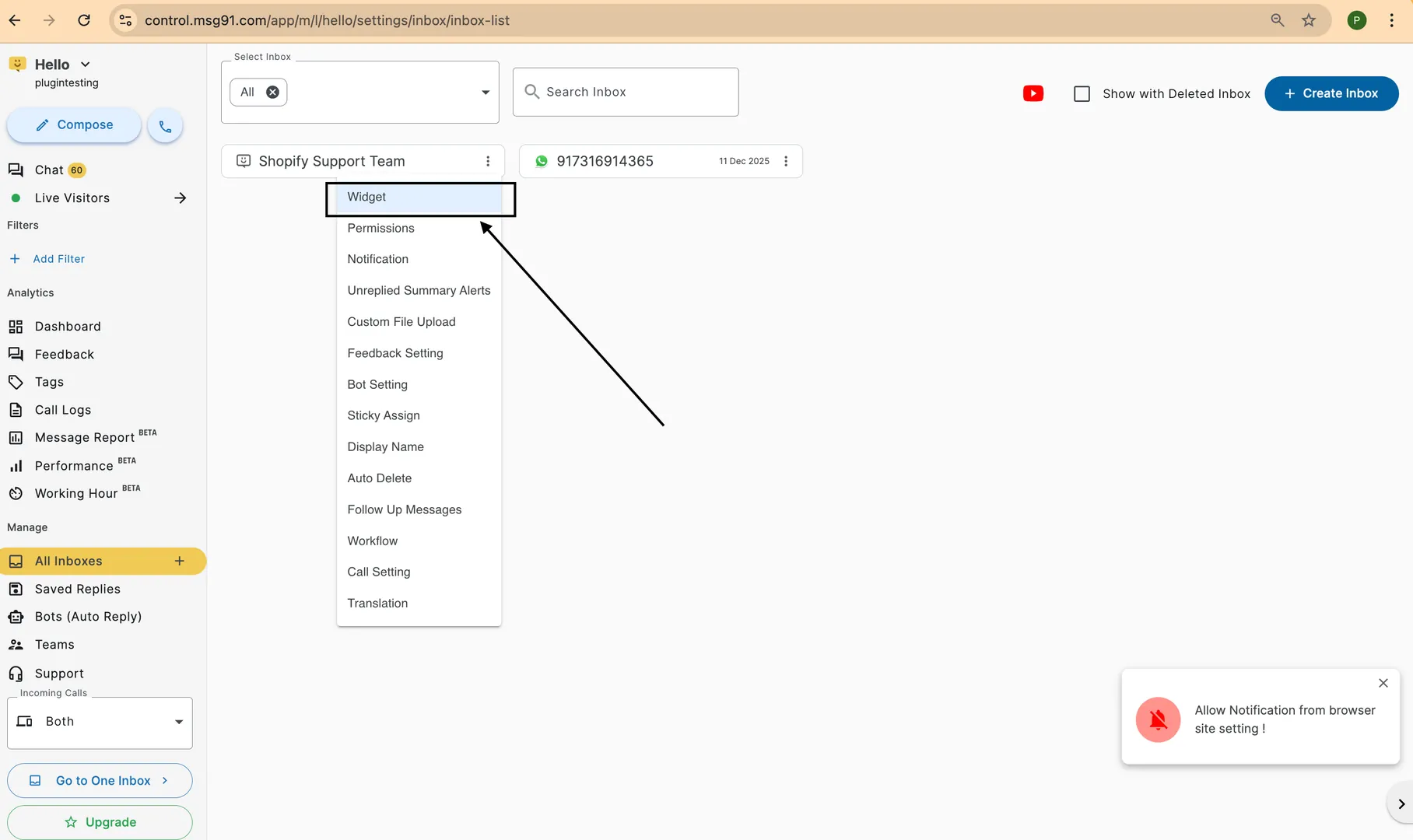Click the Shopify Support Team inbox icon

click(x=244, y=161)
